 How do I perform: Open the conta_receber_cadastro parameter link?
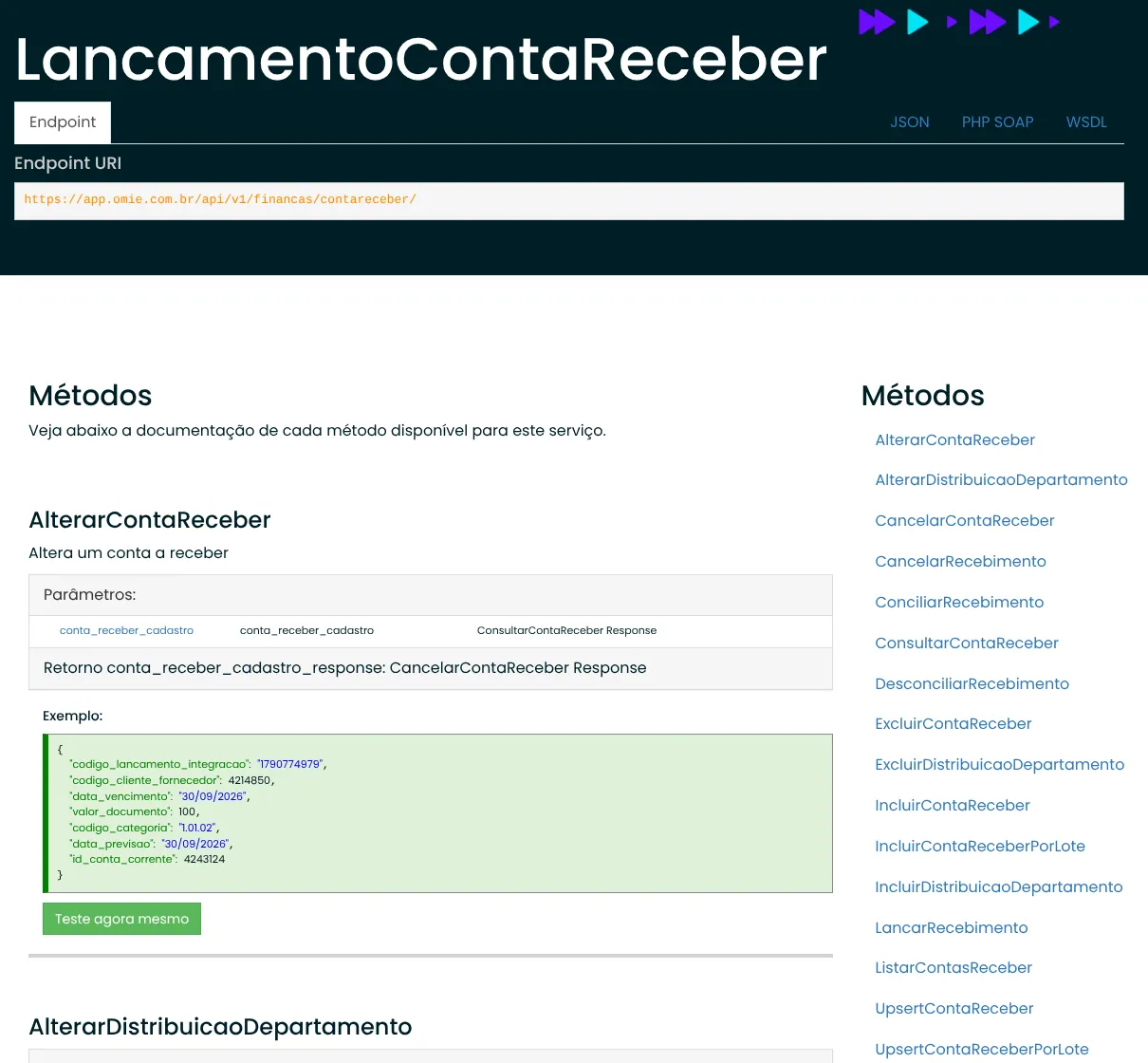[126, 630]
